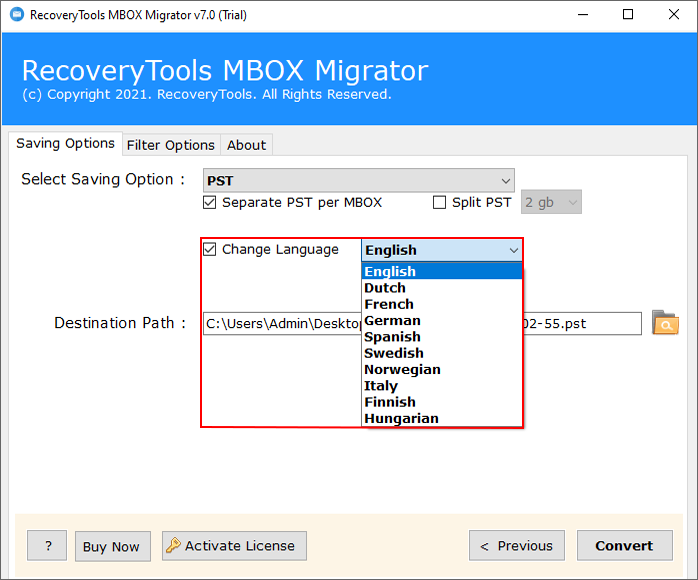Click the key icon on Activate License

[x=173, y=545]
